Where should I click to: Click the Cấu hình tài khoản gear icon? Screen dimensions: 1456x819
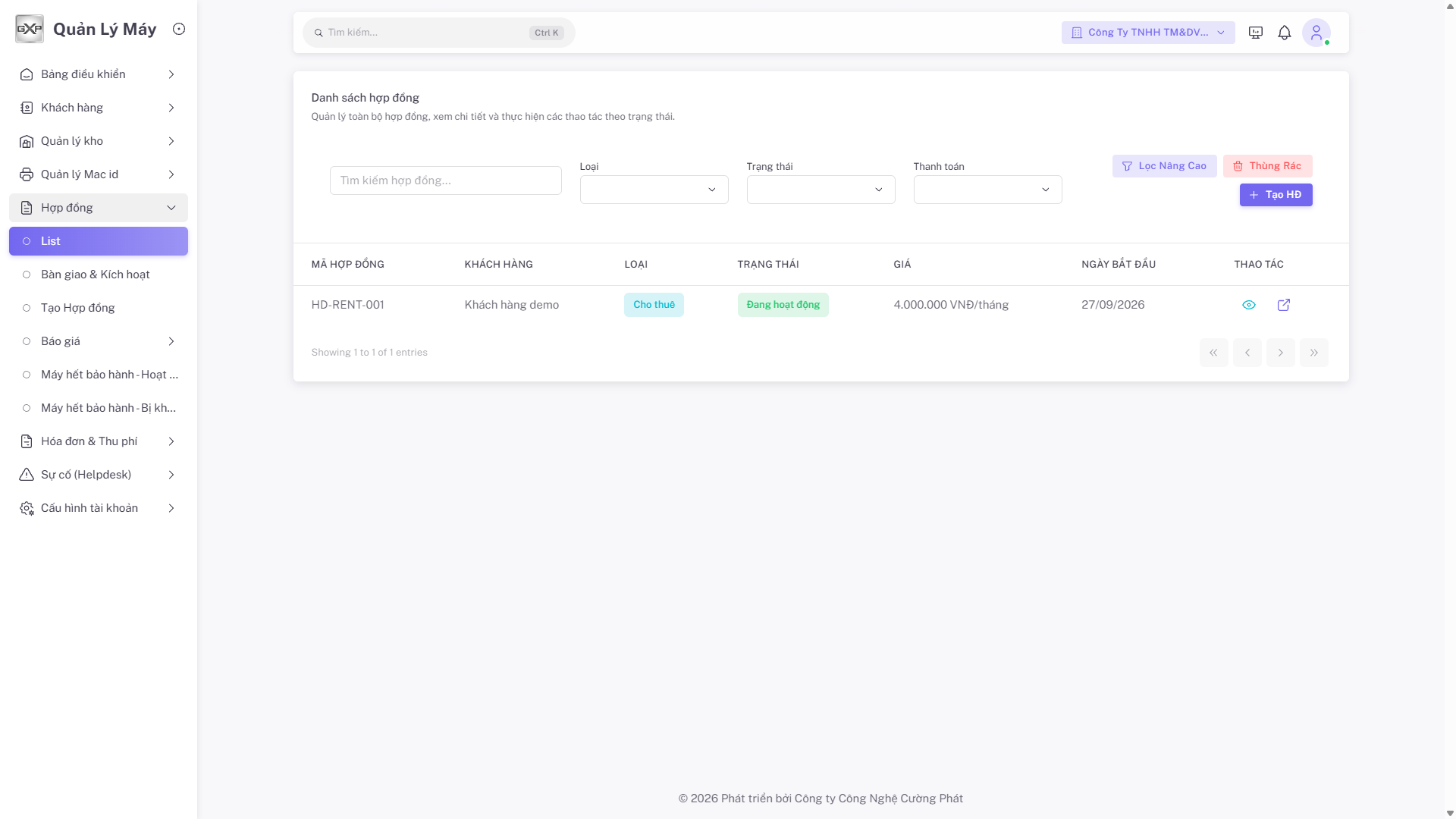[27, 508]
